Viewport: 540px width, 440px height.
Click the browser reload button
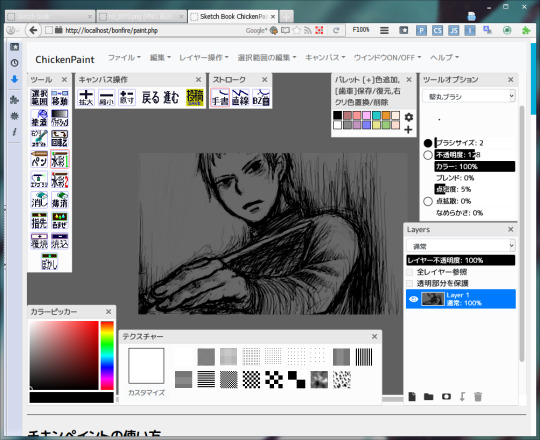[x=336, y=30]
